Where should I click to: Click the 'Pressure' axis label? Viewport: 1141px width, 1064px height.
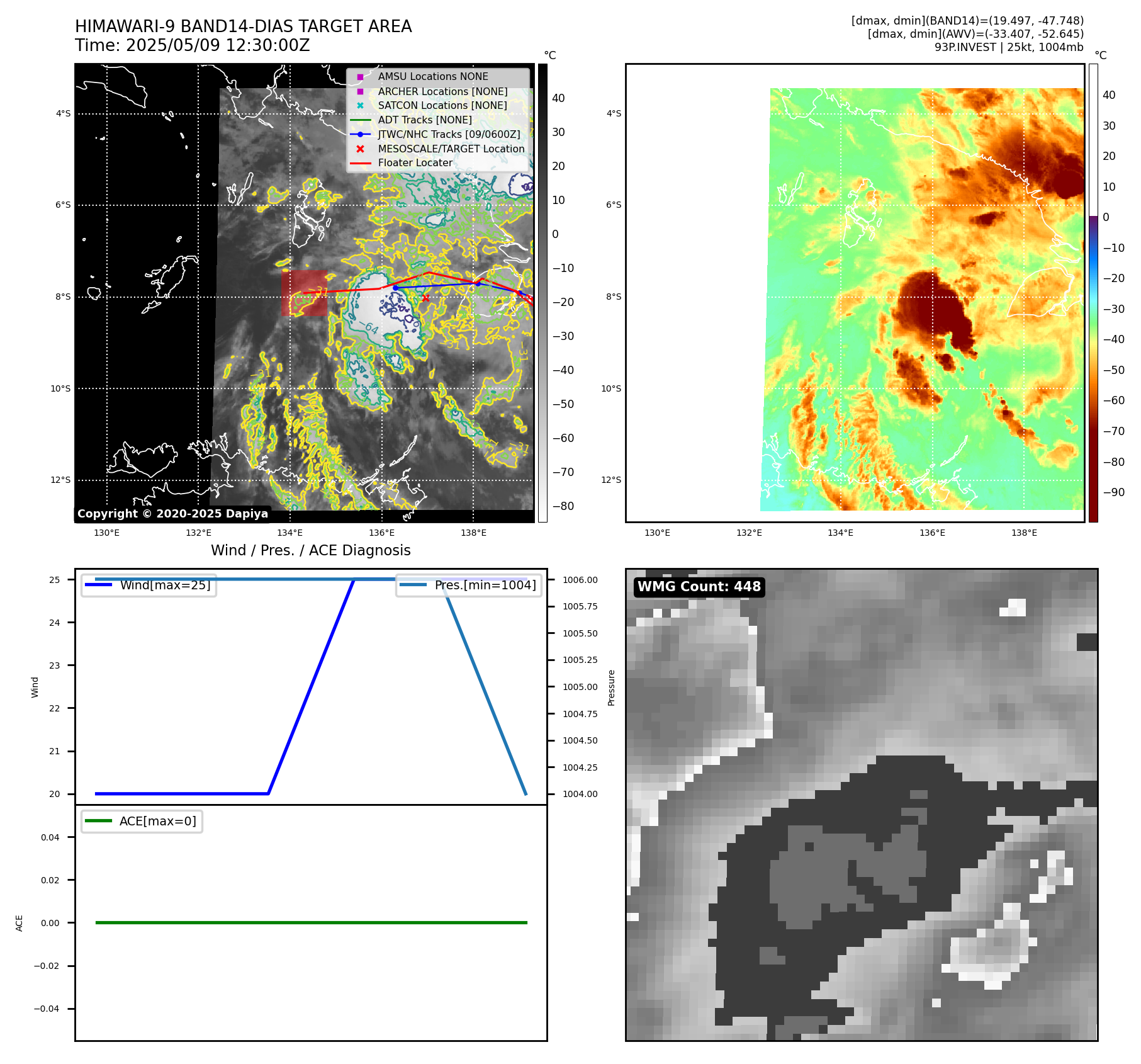coord(611,688)
